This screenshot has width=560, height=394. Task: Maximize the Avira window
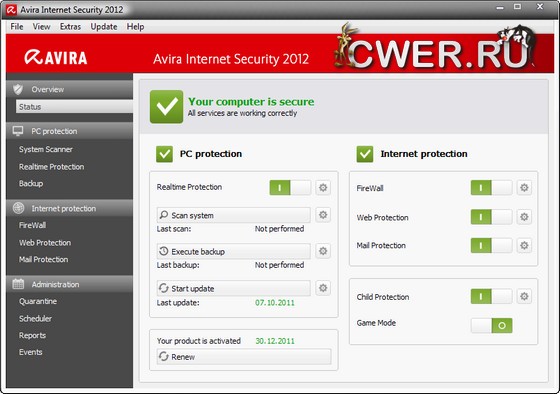click(518, 6)
